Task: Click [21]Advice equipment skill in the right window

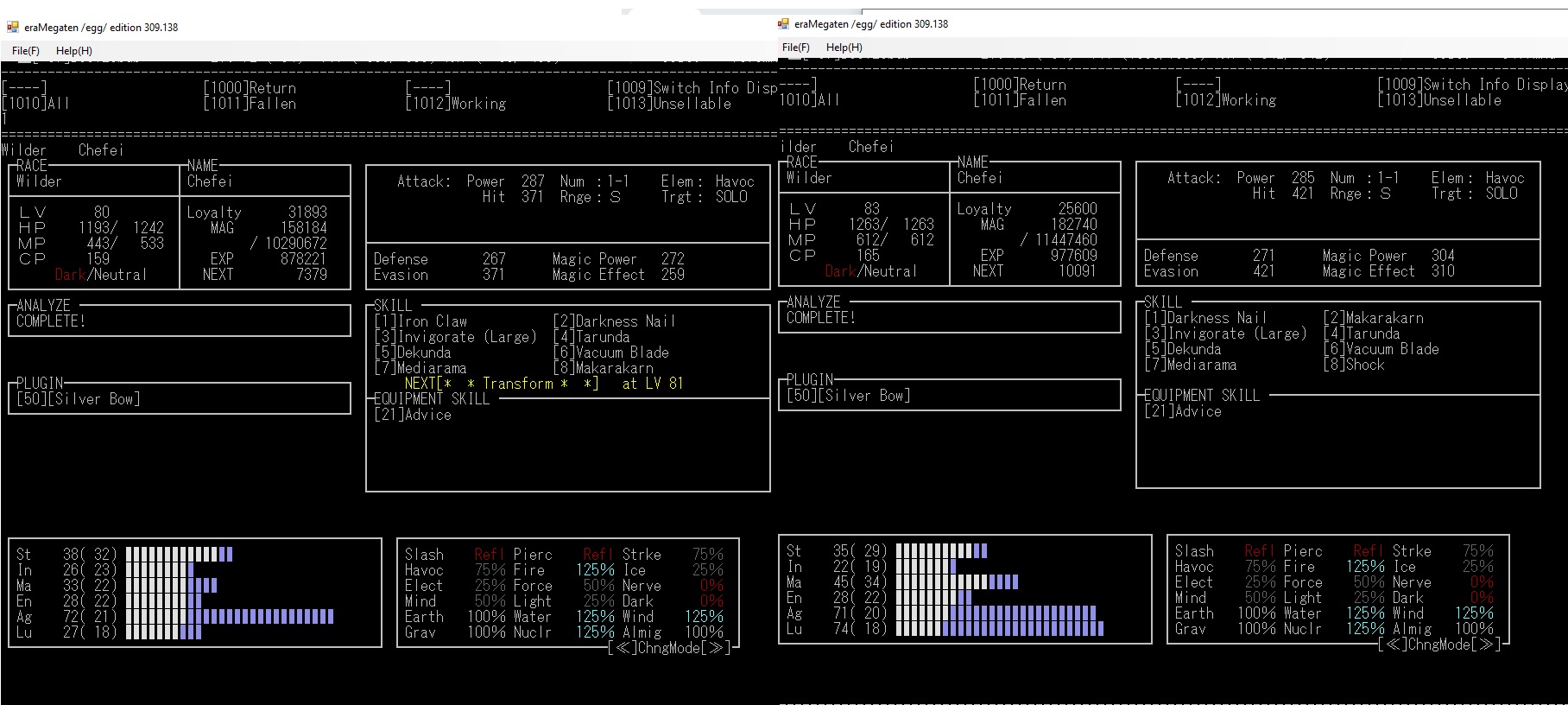Action: tap(1183, 411)
